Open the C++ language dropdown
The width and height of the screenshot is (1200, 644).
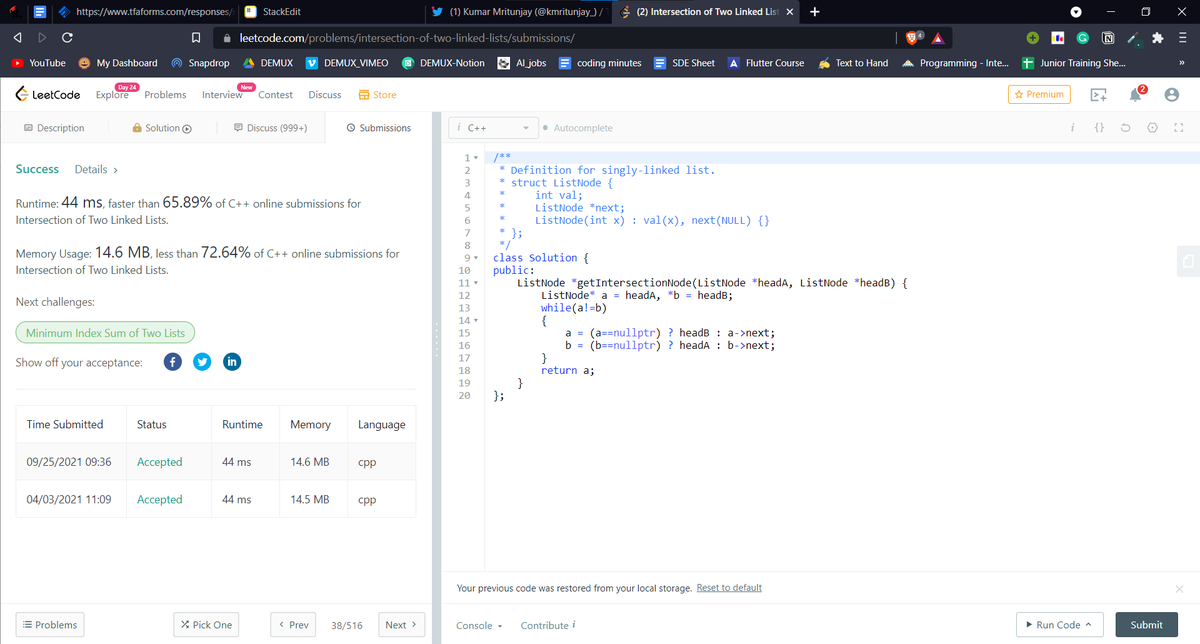pyautogui.click(x=495, y=128)
